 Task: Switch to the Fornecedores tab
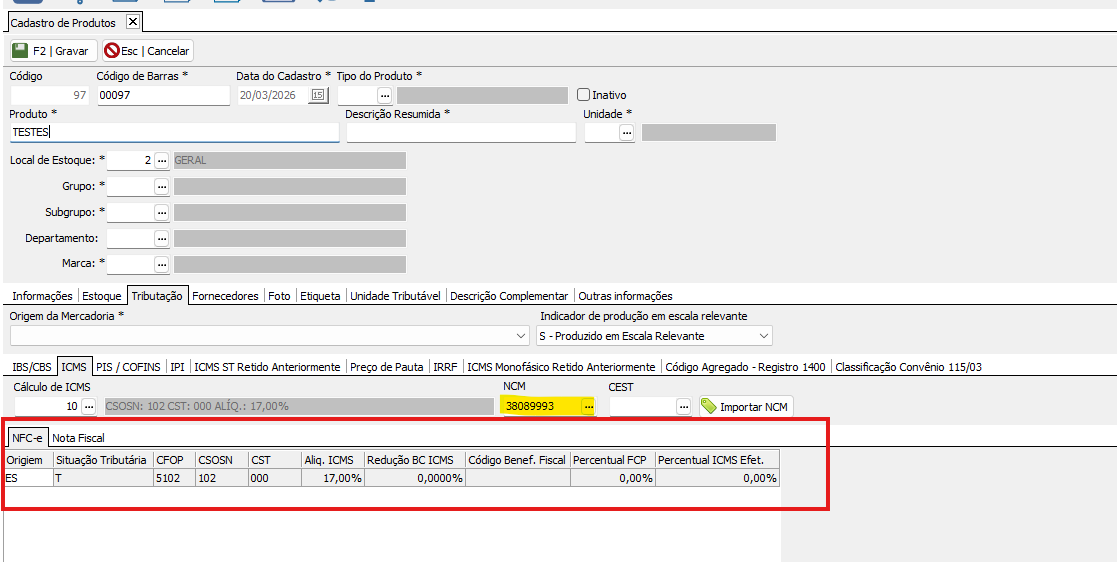tap(225, 296)
